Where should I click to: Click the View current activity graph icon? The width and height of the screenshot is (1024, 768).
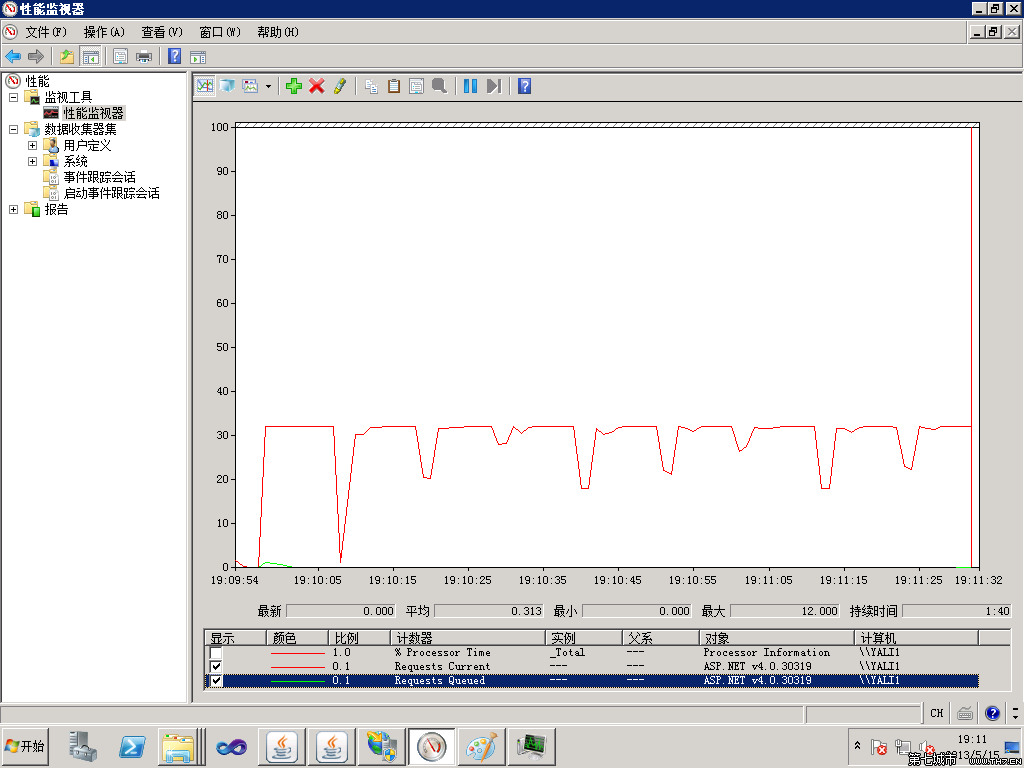point(204,86)
